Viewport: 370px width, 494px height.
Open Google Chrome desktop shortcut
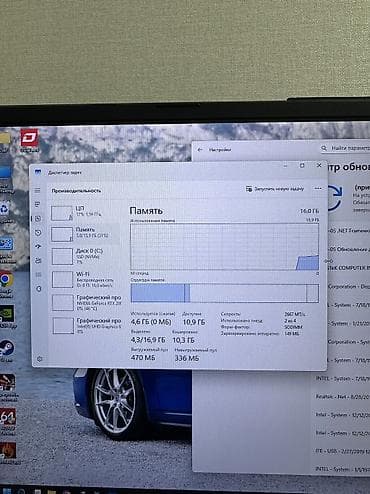point(6,283)
